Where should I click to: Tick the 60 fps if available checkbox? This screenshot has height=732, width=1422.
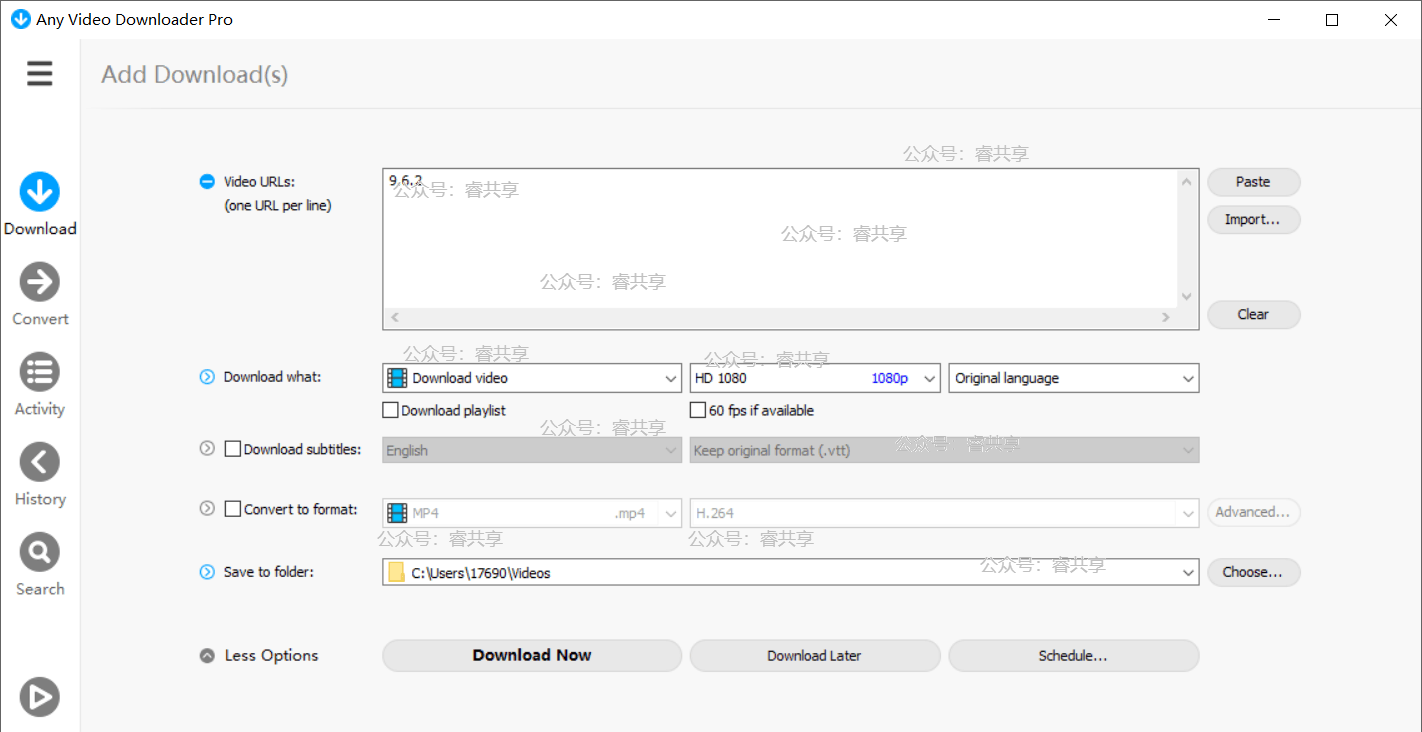[699, 410]
